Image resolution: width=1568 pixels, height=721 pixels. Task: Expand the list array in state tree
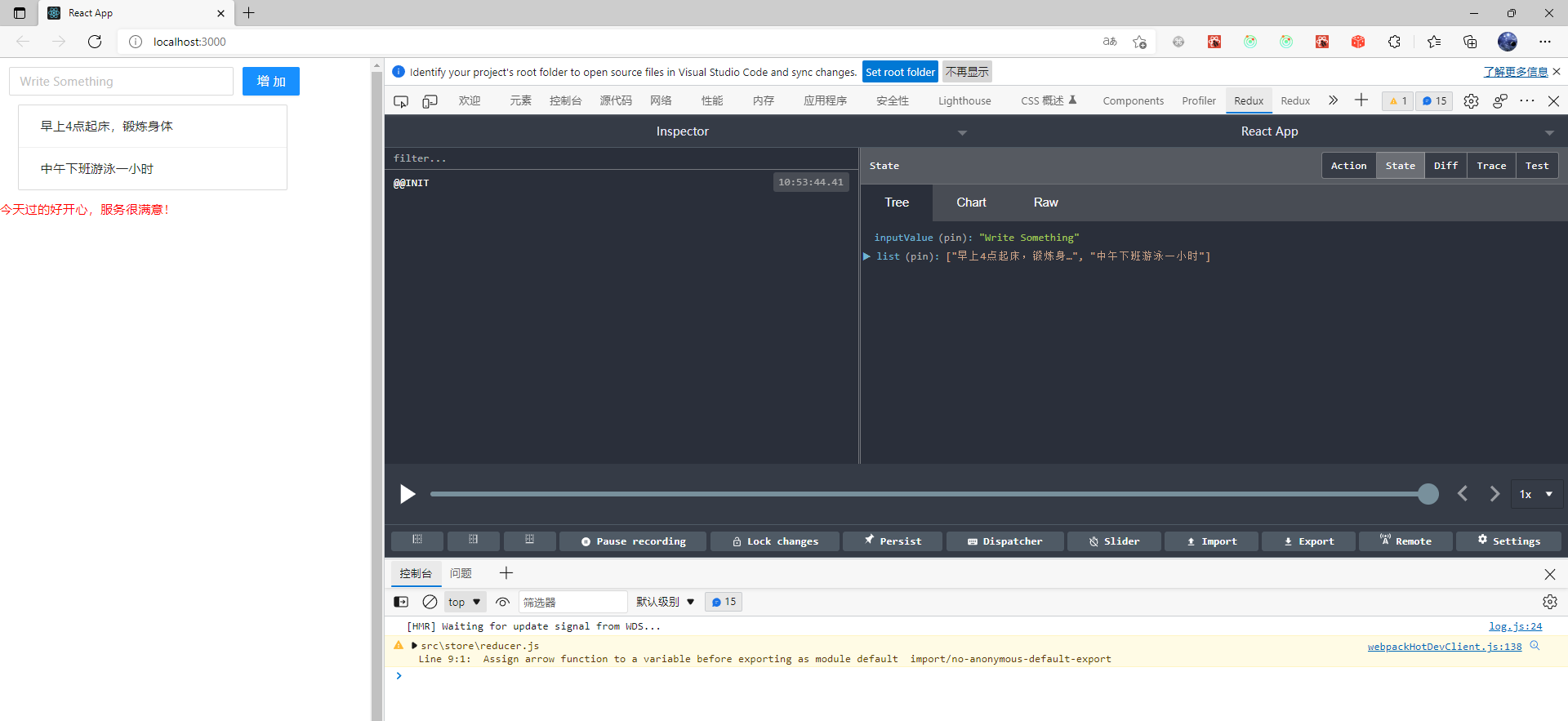(x=867, y=256)
